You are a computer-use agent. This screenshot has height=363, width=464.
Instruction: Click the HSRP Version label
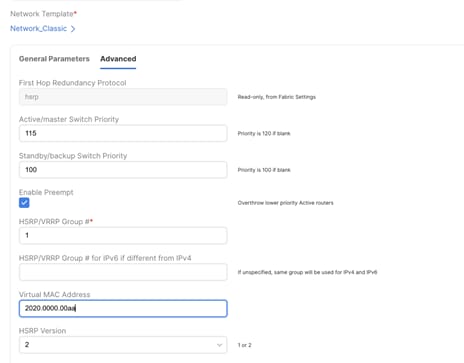click(x=42, y=331)
